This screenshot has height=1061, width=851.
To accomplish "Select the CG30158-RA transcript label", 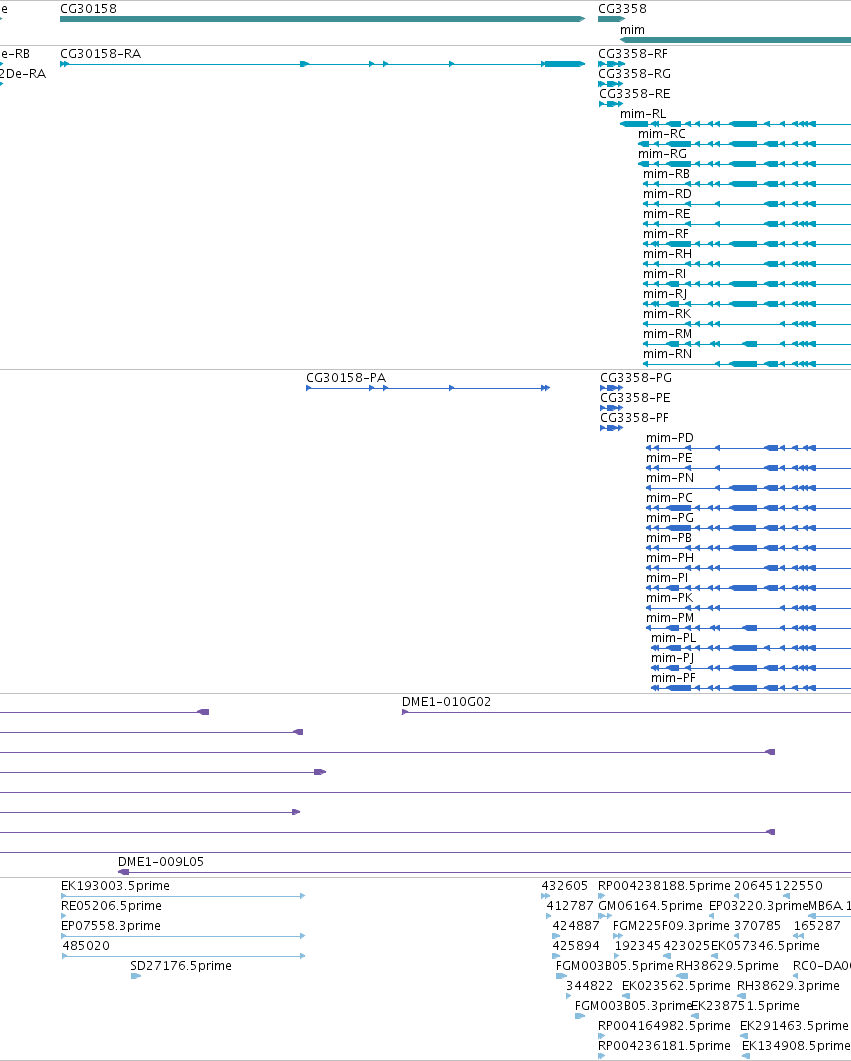I will tap(101, 53).
